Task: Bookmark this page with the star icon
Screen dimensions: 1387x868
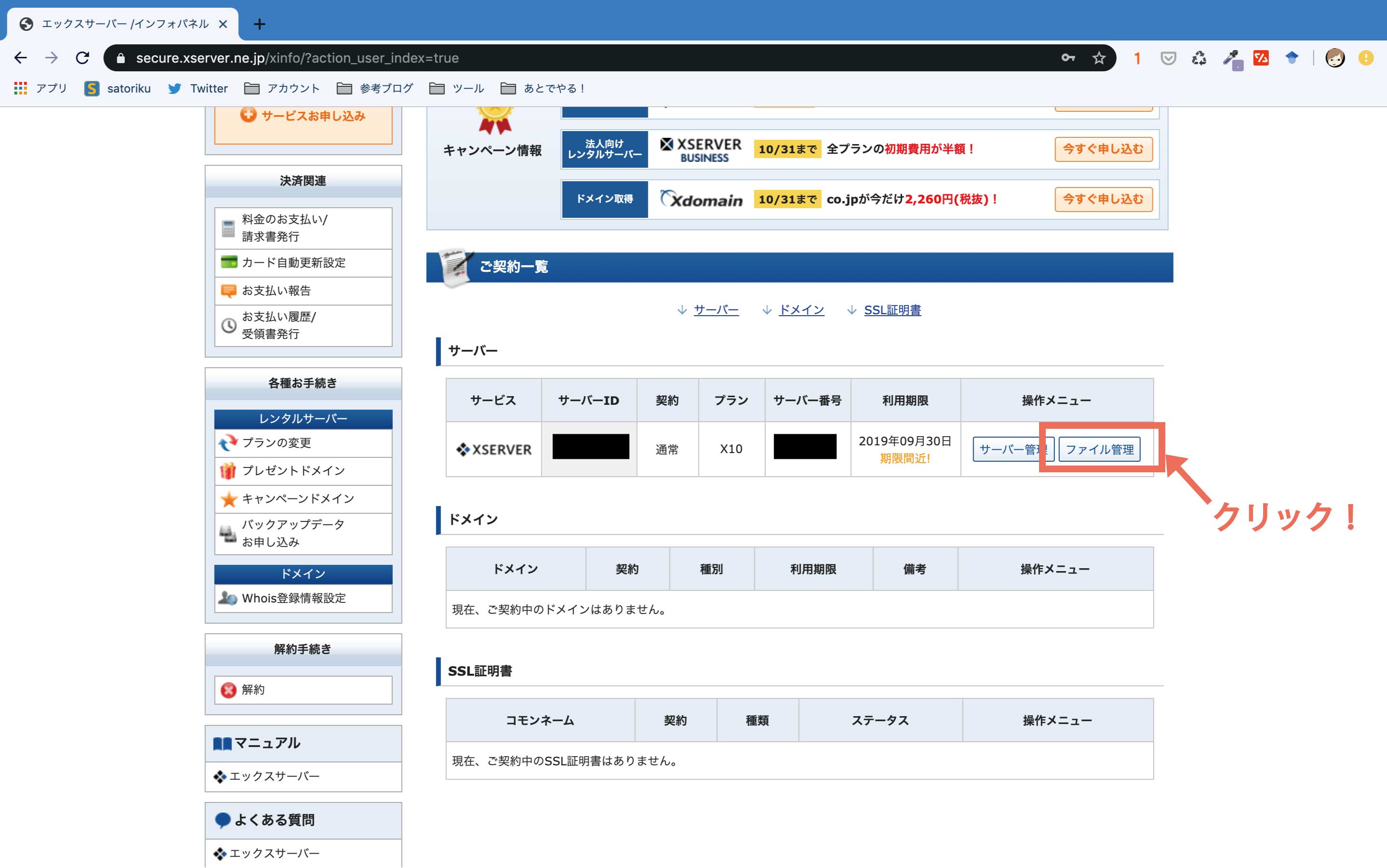Action: pos(1098,58)
